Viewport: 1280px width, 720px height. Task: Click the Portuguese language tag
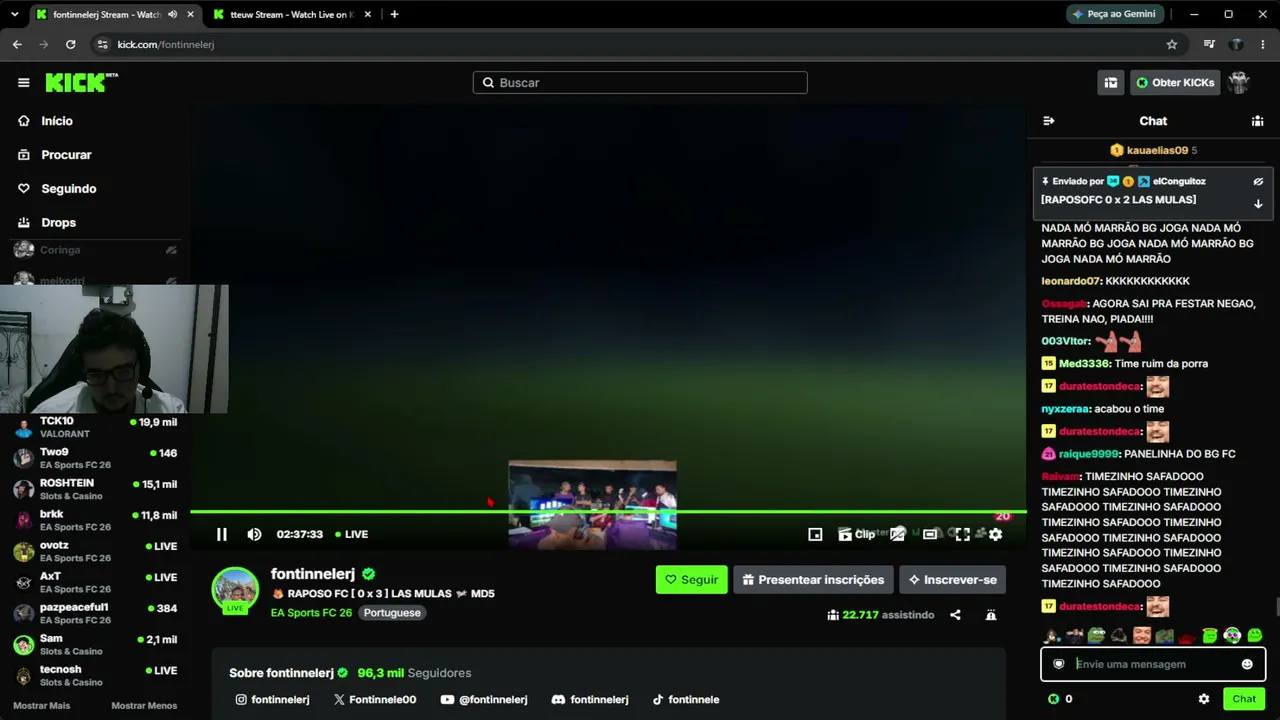point(392,613)
